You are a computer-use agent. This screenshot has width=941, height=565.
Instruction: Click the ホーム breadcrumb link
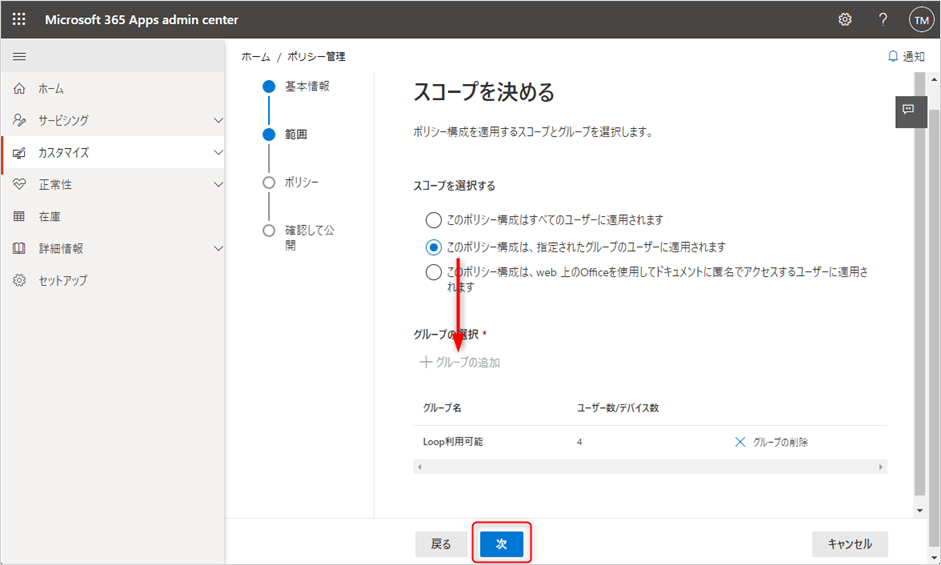(x=256, y=56)
